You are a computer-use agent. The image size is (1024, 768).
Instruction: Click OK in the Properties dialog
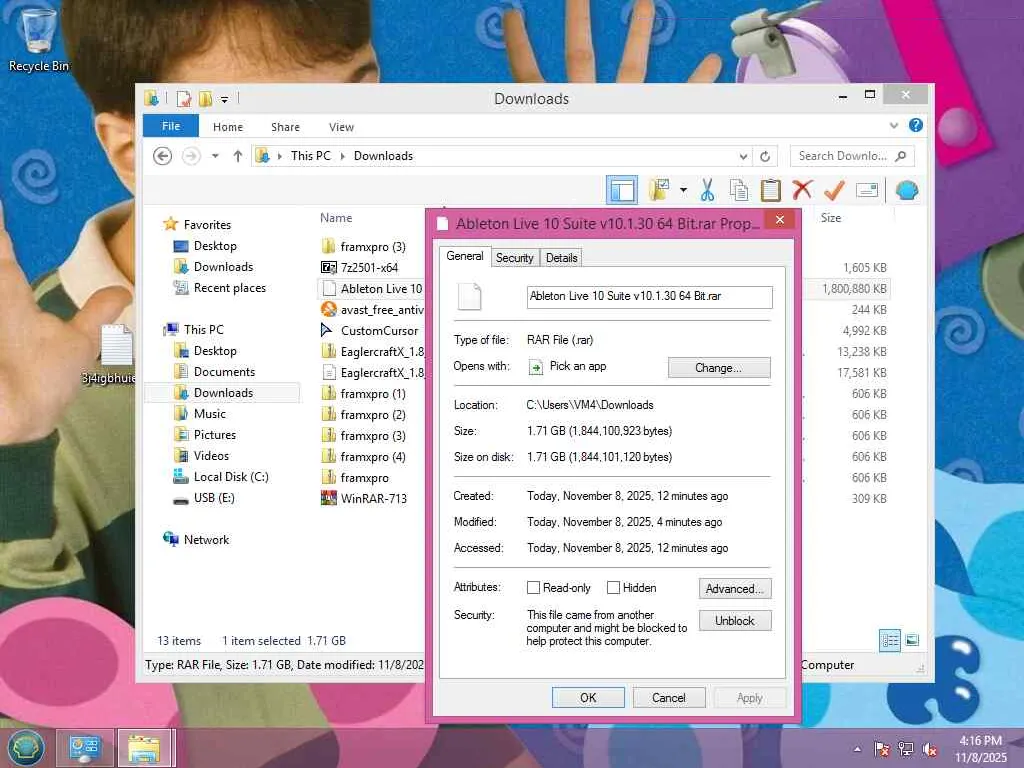pyautogui.click(x=588, y=697)
